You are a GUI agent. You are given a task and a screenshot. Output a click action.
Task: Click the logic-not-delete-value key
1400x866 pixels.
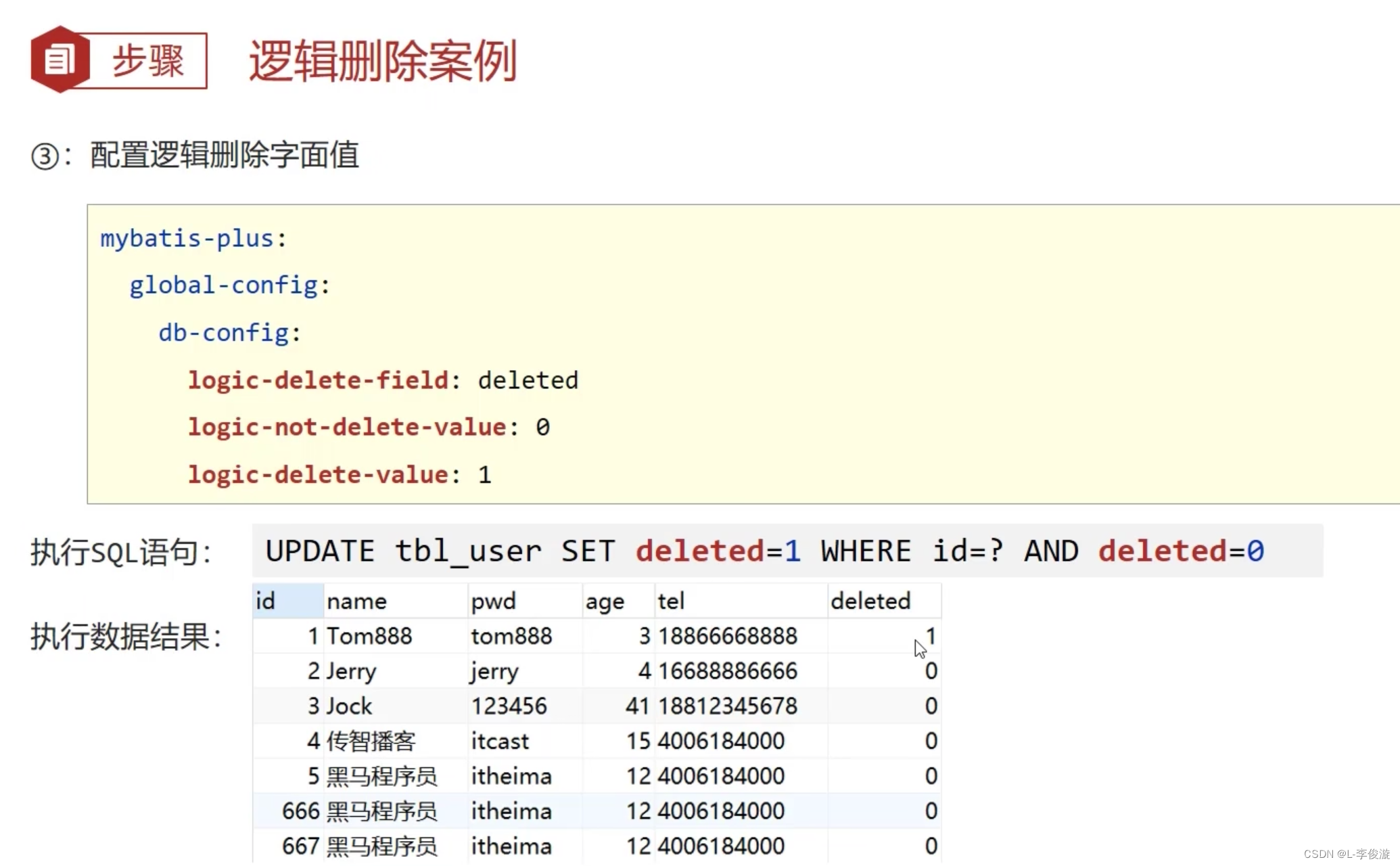coord(347,428)
